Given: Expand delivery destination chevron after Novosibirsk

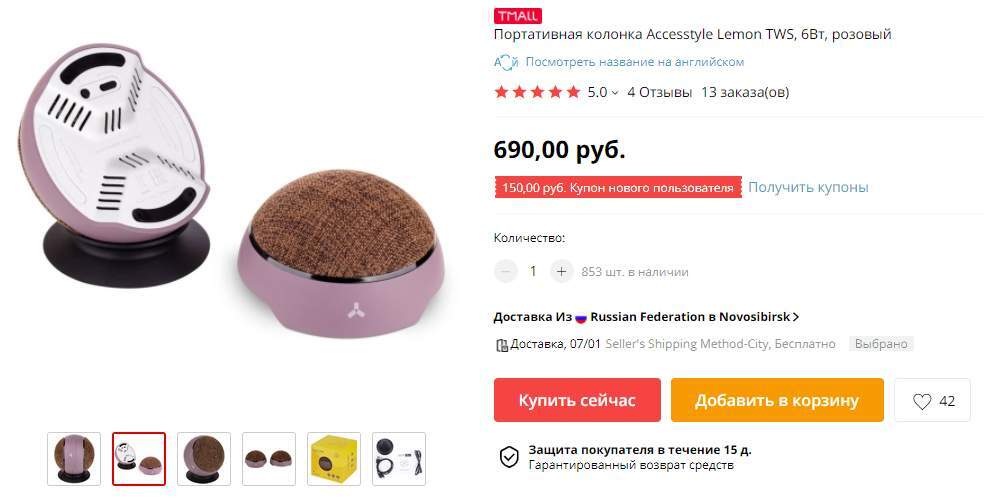Looking at the screenshot, I should point(796,317).
